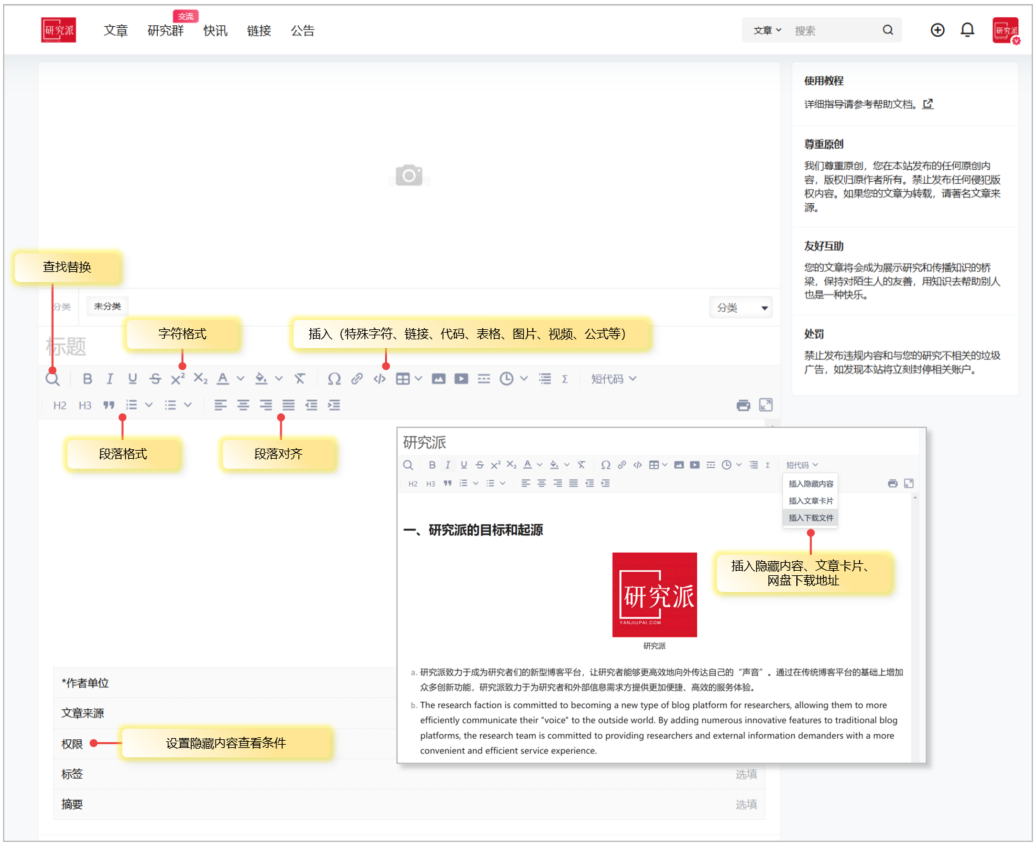This screenshot has width=1034, height=845.
Task: Print from the main editor toolbar
Action: pos(743,405)
